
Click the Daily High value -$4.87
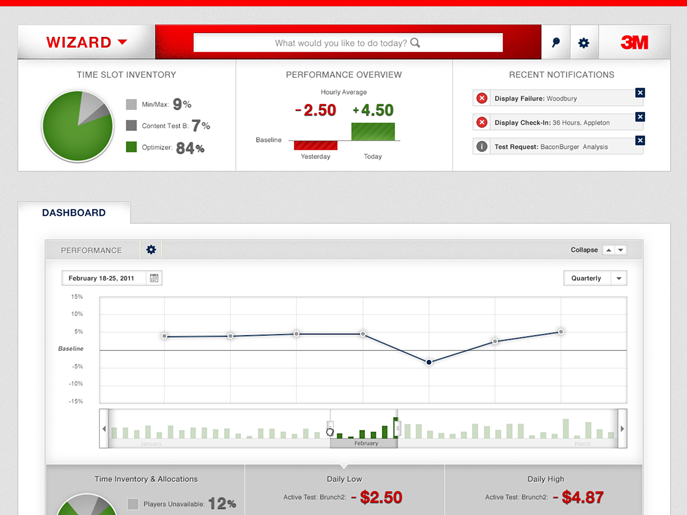point(578,497)
